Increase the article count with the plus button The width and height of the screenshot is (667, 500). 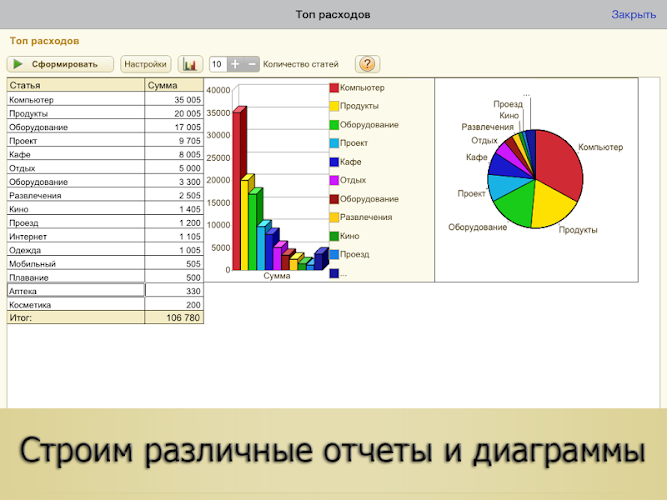tap(235, 64)
